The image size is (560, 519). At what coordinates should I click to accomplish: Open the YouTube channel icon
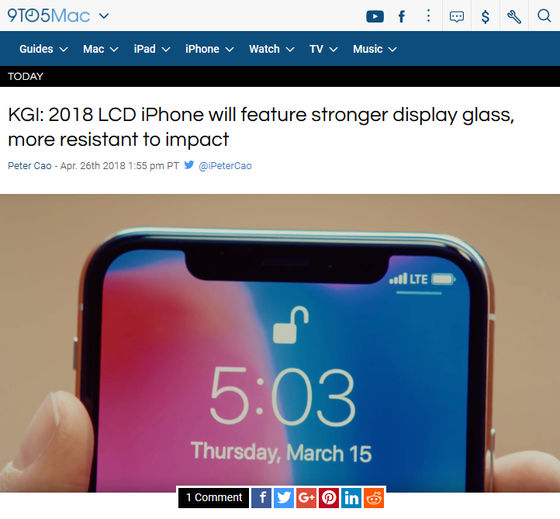tap(375, 16)
